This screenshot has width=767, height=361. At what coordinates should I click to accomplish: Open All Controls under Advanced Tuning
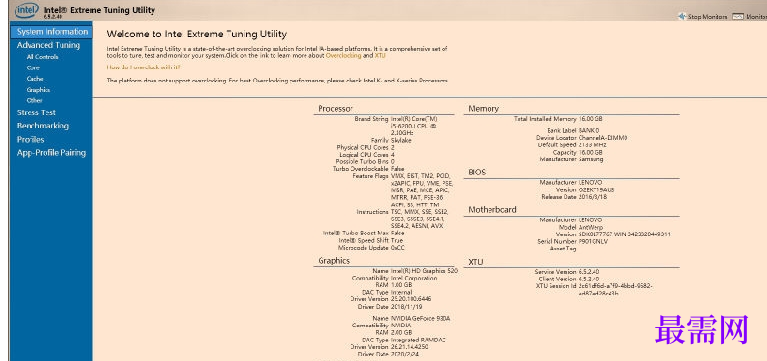click(x=42, y=57)
